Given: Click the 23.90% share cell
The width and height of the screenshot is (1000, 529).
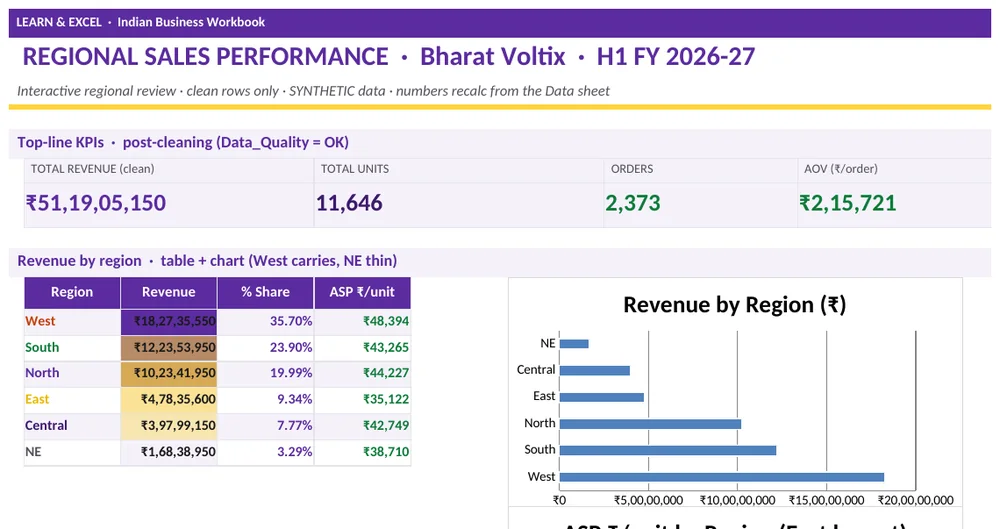Looking at the screenshot, I should click(x=265, y=348).
